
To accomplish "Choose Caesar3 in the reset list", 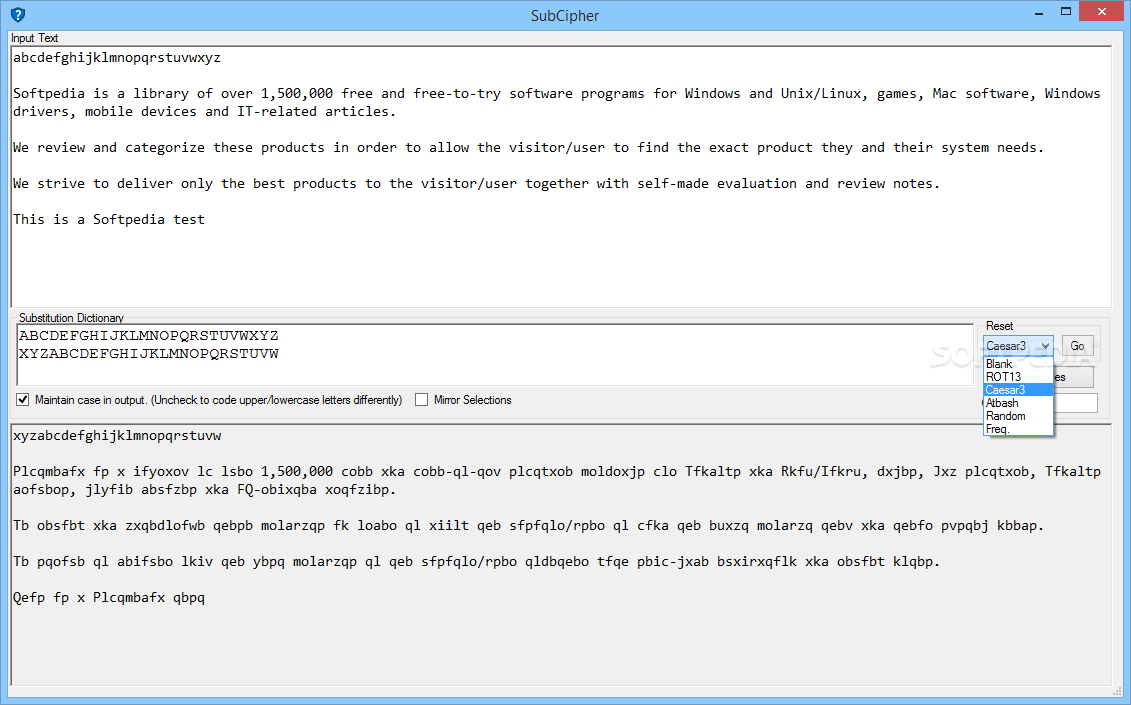I will (x=1018, y=390).
